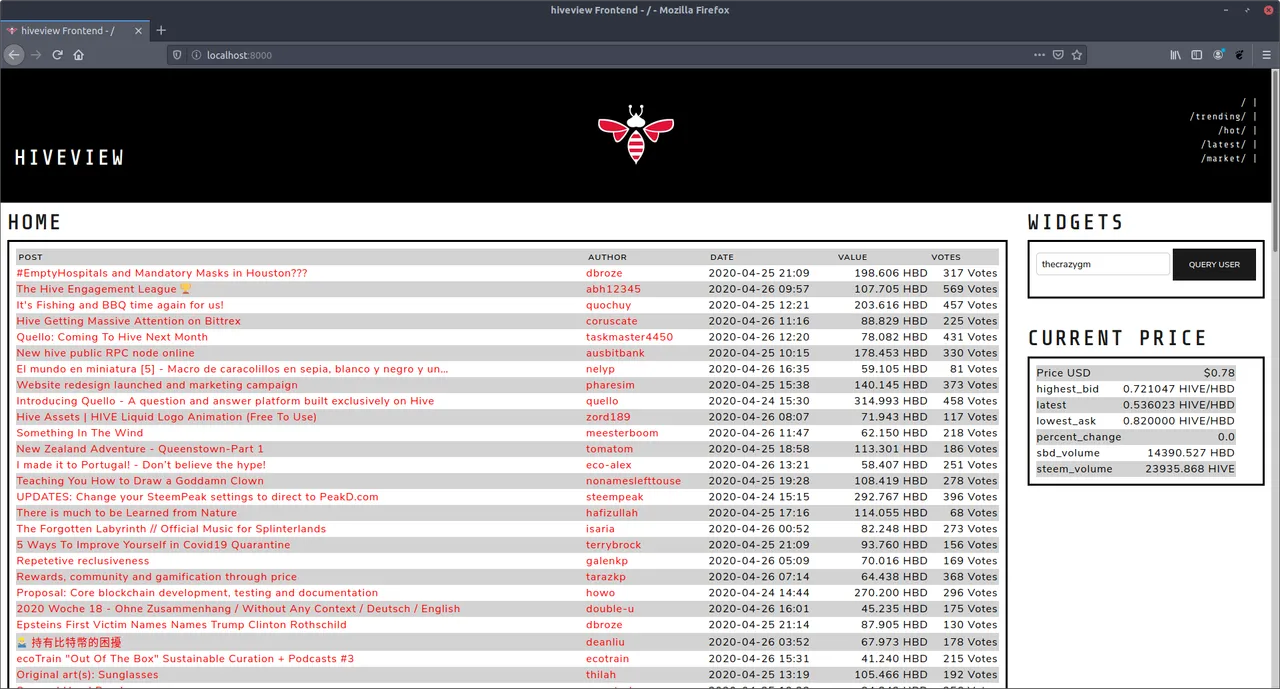1280x689 pixels.
Task: Open author coruscate profile link
Action: pyautogui.click(x=611, y=321)
